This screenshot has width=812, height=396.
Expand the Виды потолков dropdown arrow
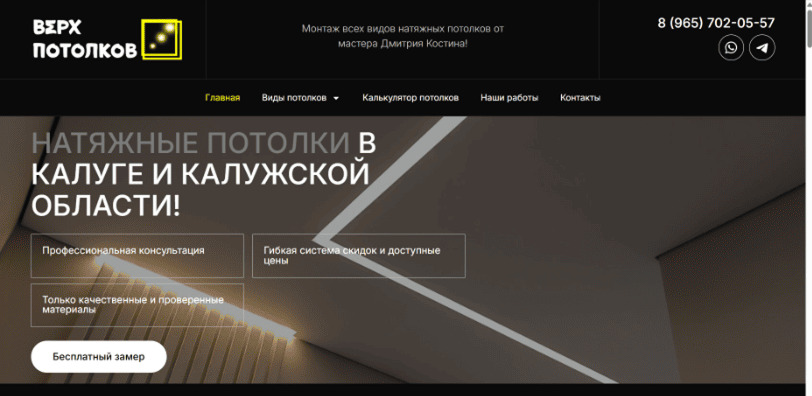(336, 98)
